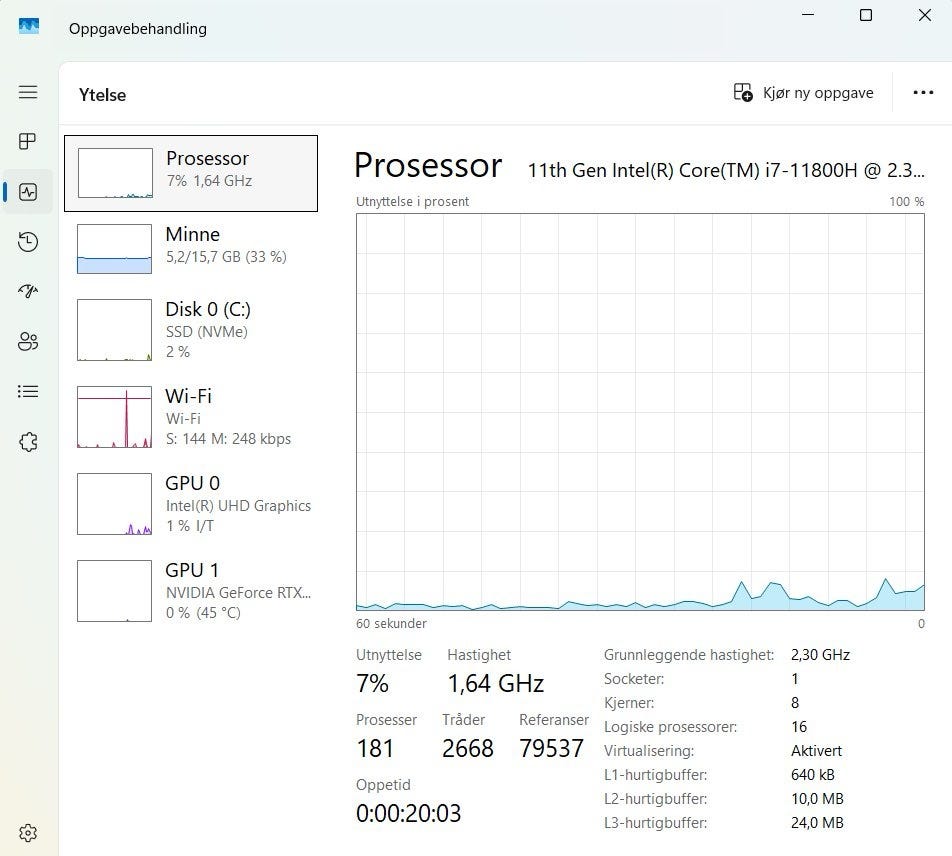Click the Kjør ny oppgave icon
Screen dimensions: 952x856
pyautogui.click(x=743, y=92)
